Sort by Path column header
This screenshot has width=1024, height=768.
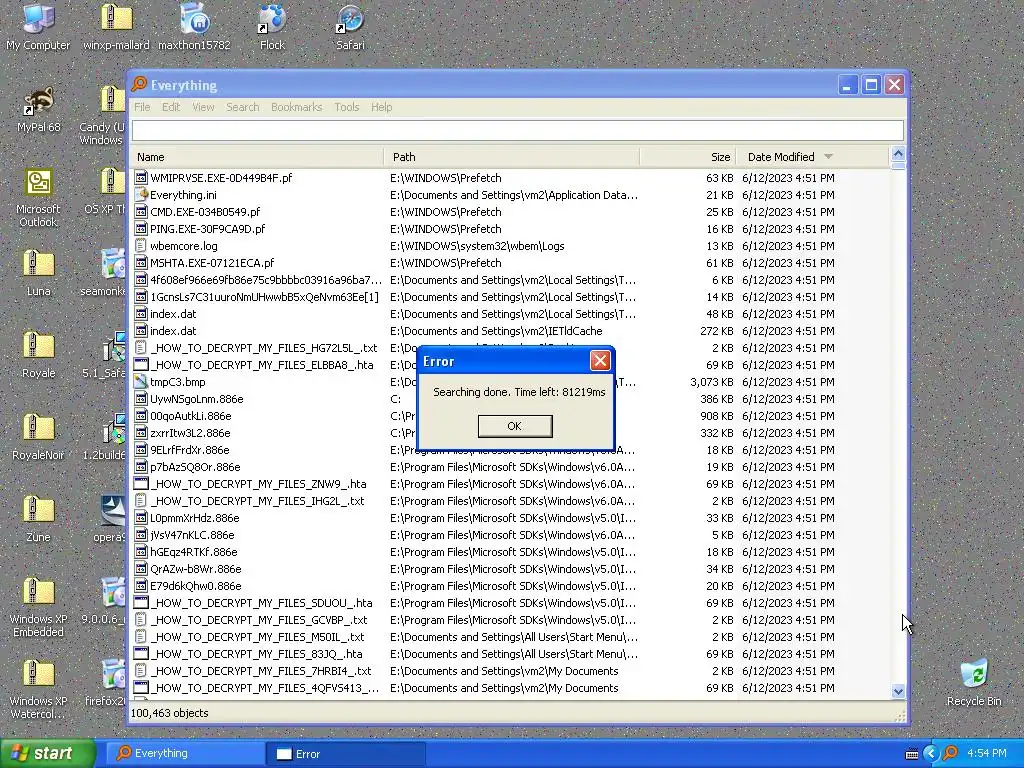(512, 157)
